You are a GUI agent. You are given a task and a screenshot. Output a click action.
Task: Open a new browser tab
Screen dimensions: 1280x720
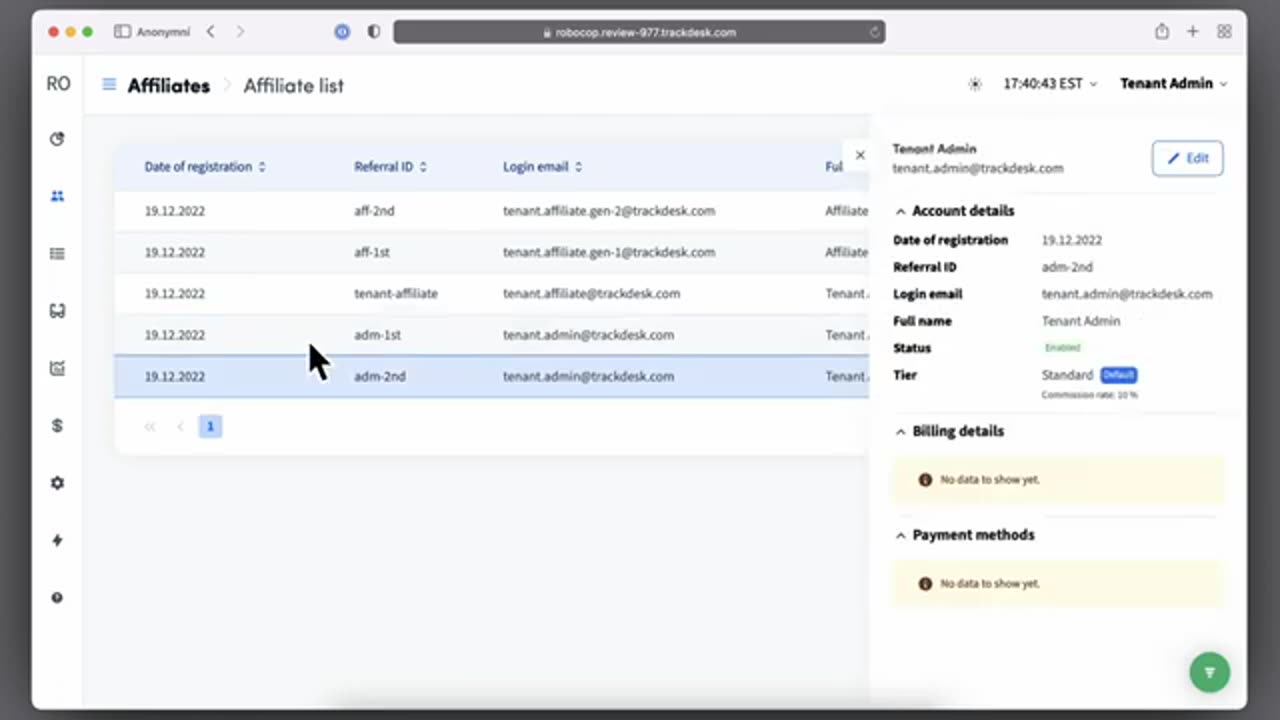click(1192, 32)
